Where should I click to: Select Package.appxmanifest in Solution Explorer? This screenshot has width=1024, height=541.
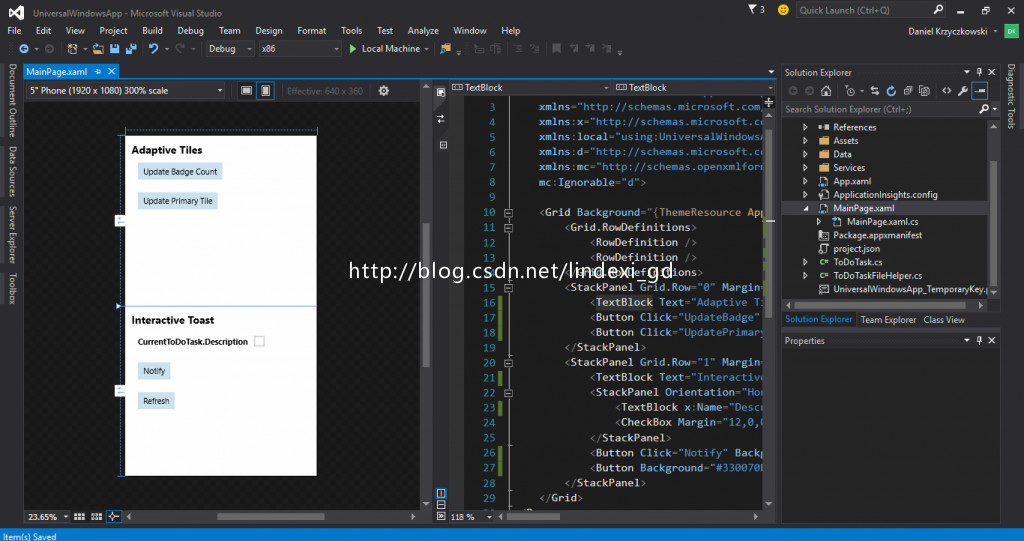click(x=877, y=235)
